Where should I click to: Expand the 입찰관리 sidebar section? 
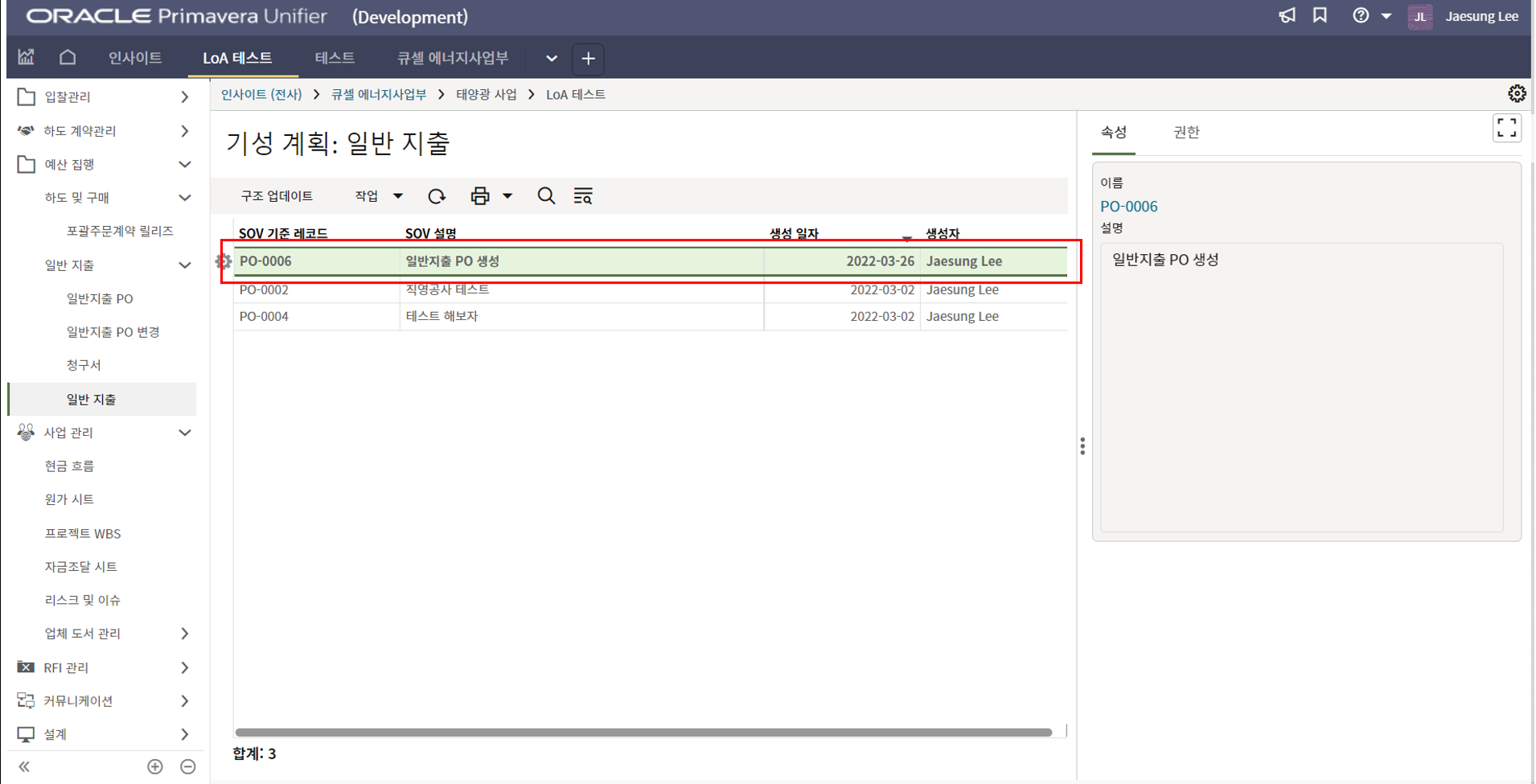(184, 97)
